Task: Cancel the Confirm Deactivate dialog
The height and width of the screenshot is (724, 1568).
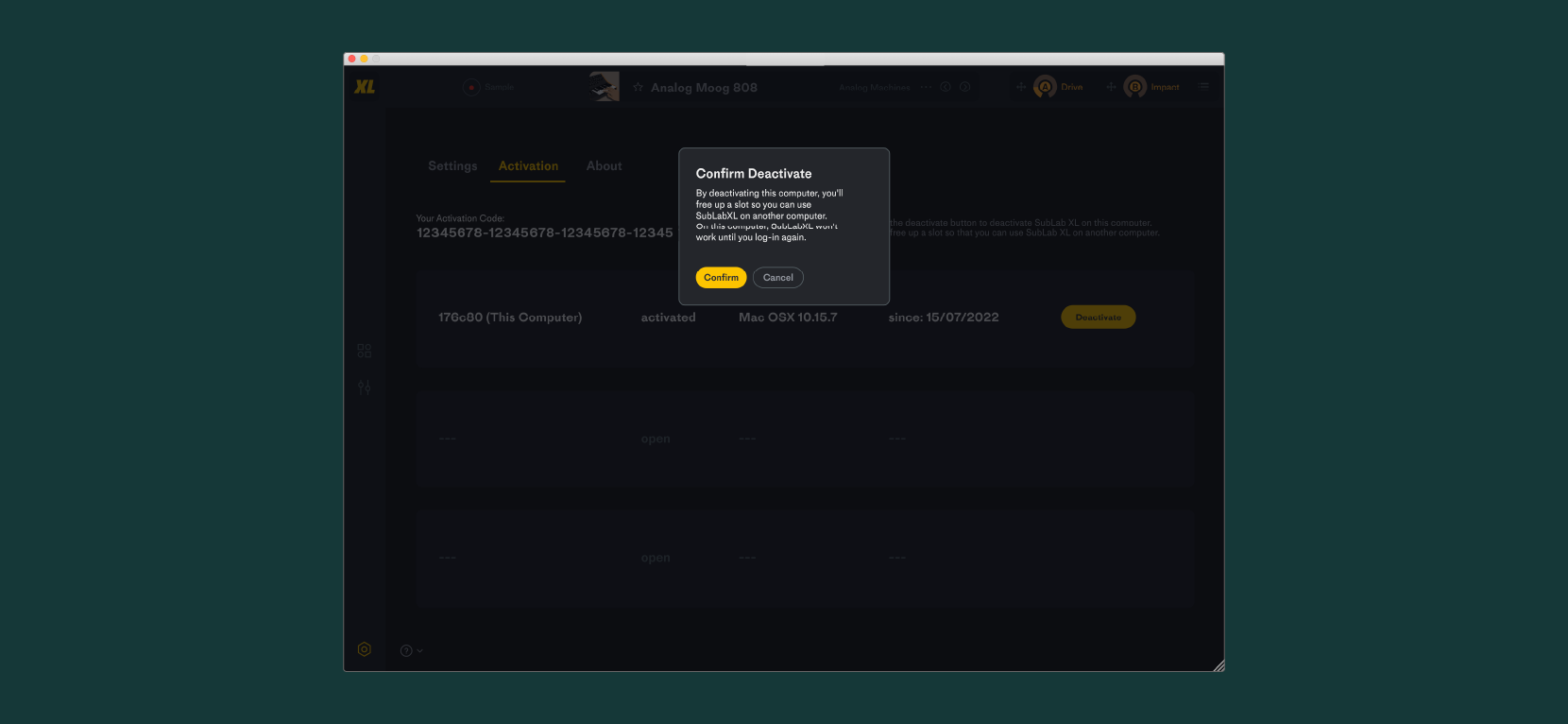Action: click(778, 278)
